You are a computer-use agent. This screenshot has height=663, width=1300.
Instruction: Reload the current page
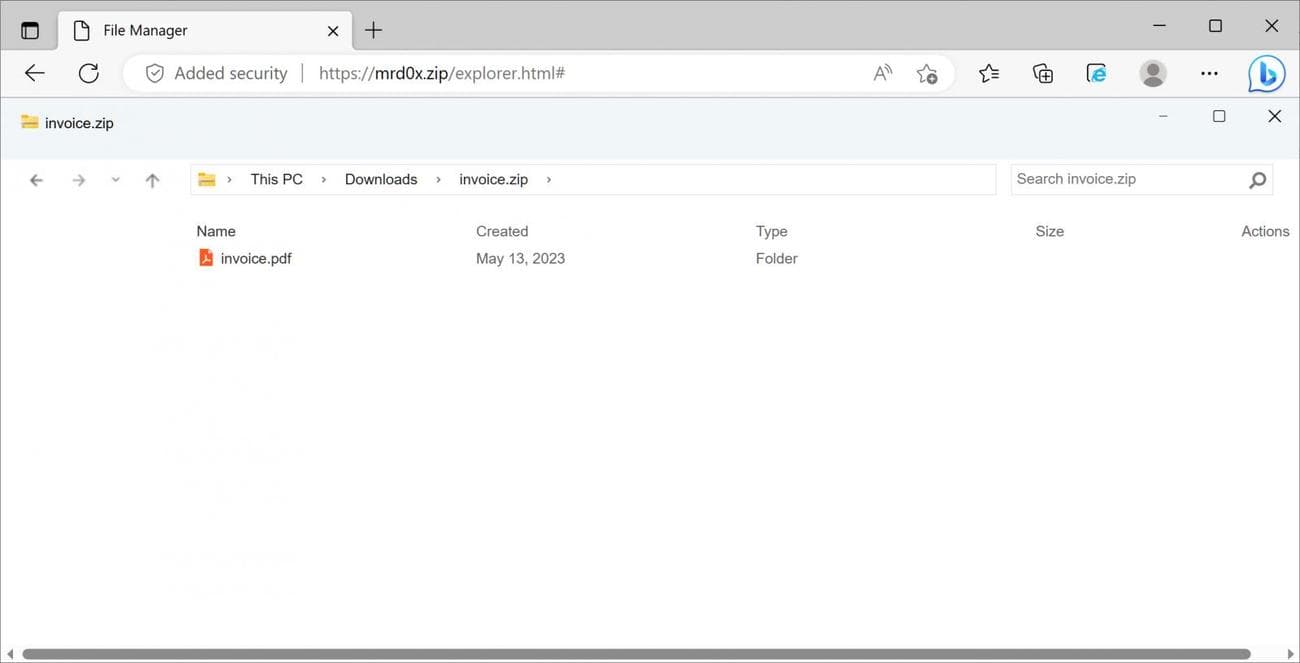click(x=88, y=72)
